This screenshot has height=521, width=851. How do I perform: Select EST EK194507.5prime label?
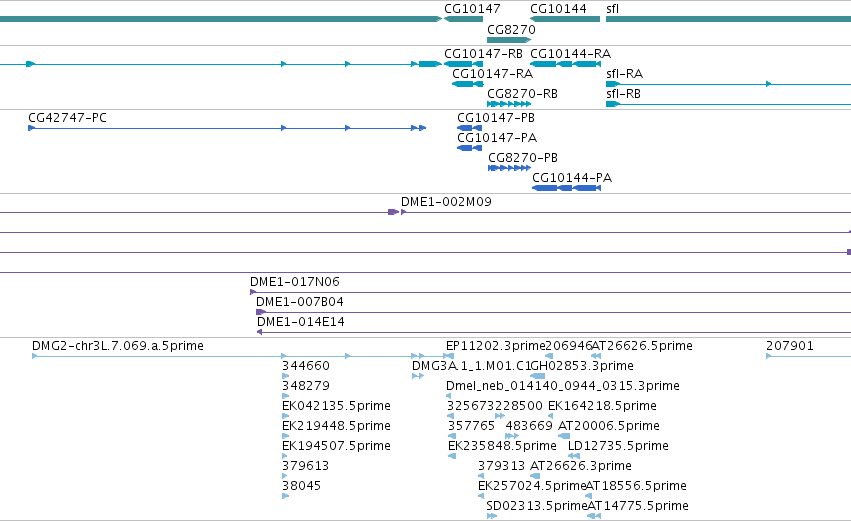[x=336, y=446]
